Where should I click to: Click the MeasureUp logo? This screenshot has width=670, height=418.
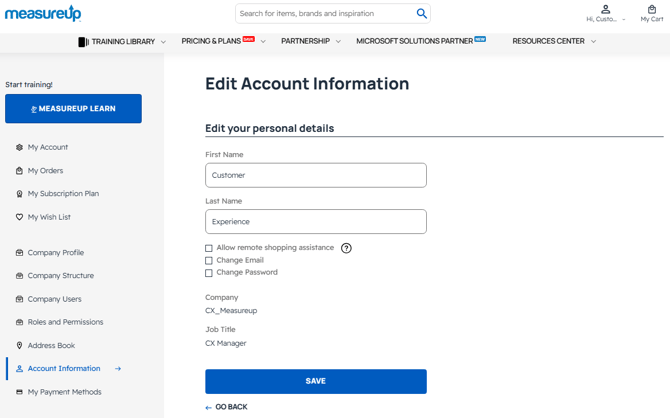42,14
